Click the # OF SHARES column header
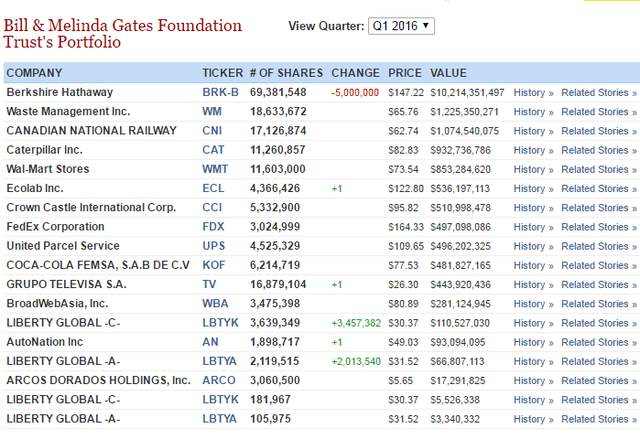The height and width of the screenshot is (439, 640). tap(286, 73)
